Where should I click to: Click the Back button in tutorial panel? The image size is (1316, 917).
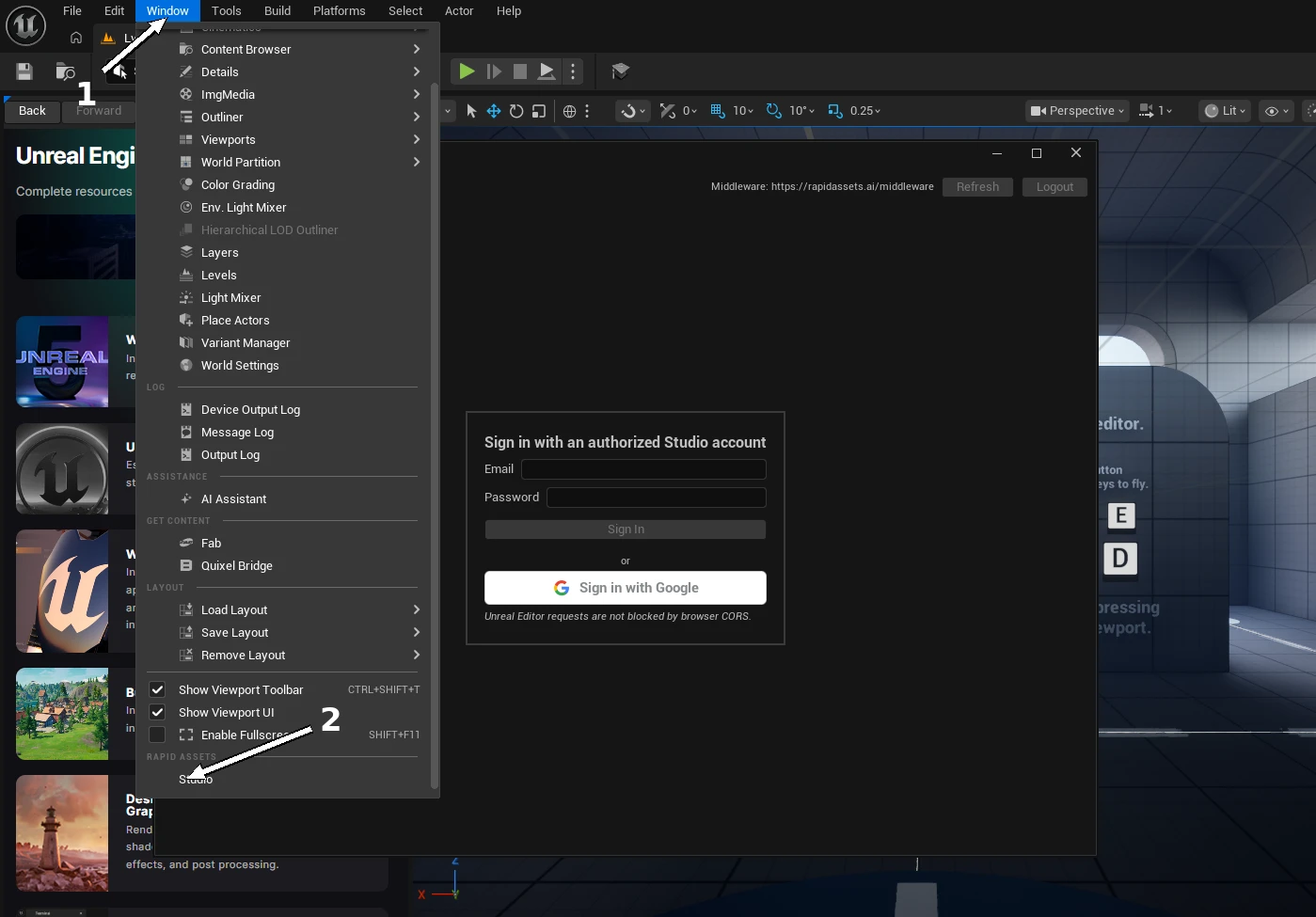[x=32, y=111]
